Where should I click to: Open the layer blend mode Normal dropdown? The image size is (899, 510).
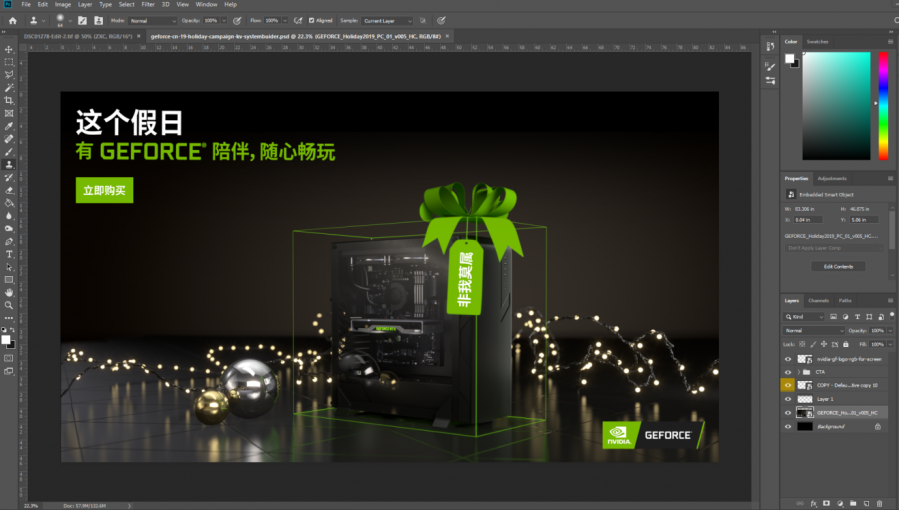[x=814, y=331]
